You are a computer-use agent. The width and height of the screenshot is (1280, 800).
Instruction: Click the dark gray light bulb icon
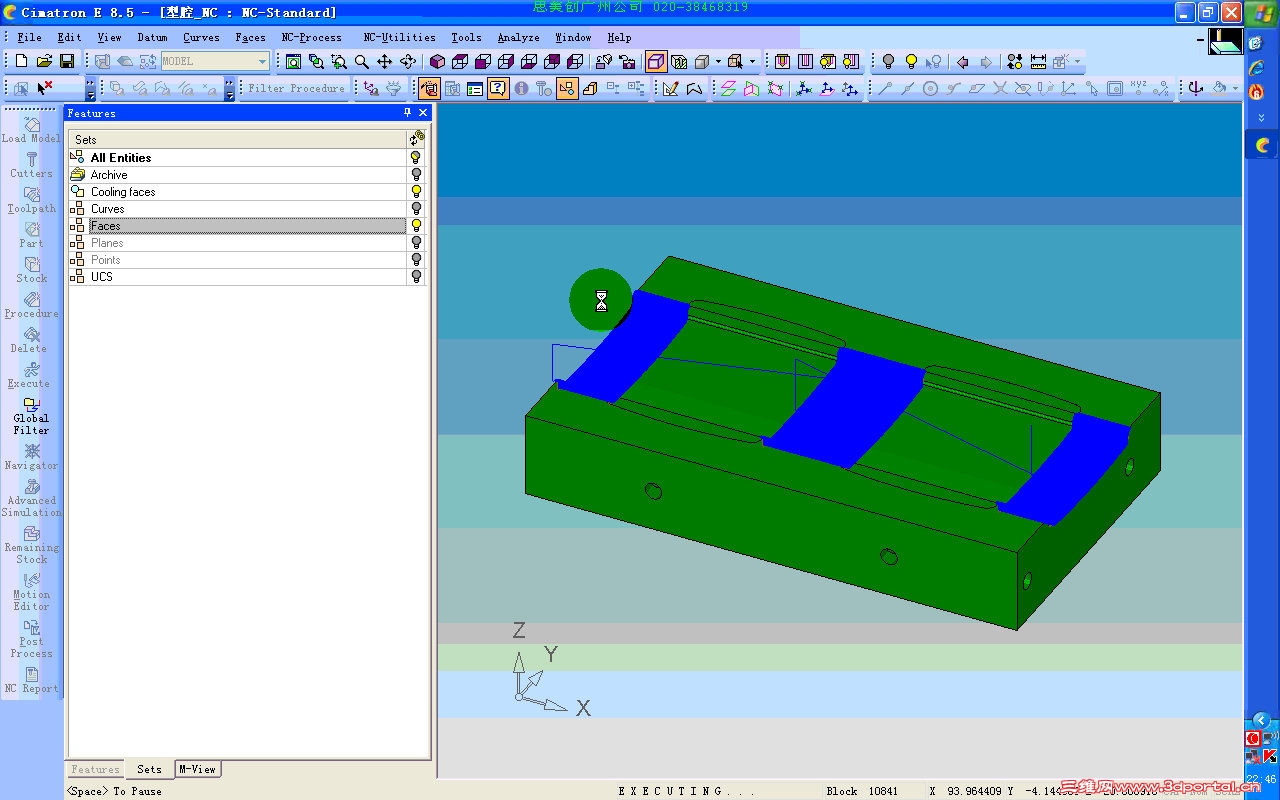click(888, 61)
